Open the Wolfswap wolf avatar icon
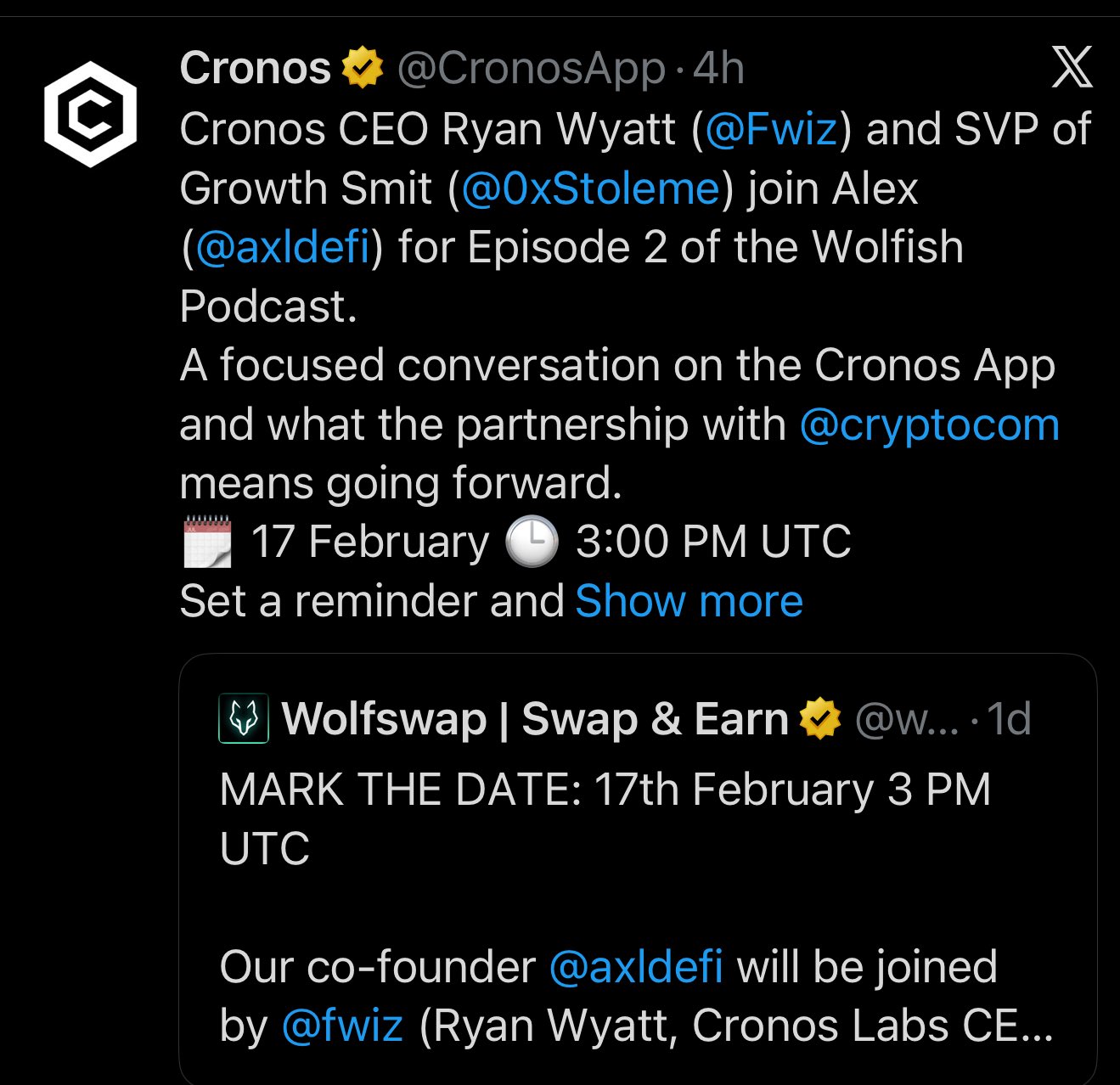The height and width of the screenshot is (1085, 1120). point(244,719)
